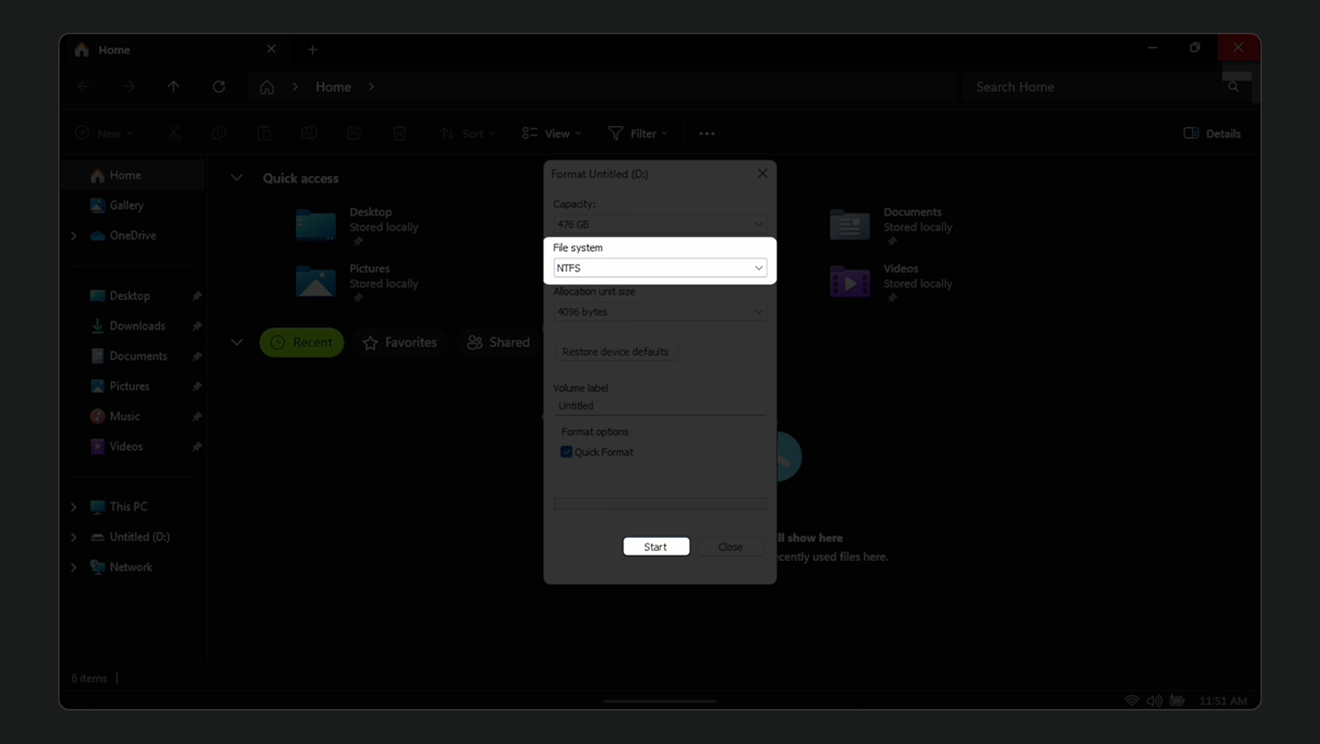Open the View menu in toolbar

click(552, 133)
